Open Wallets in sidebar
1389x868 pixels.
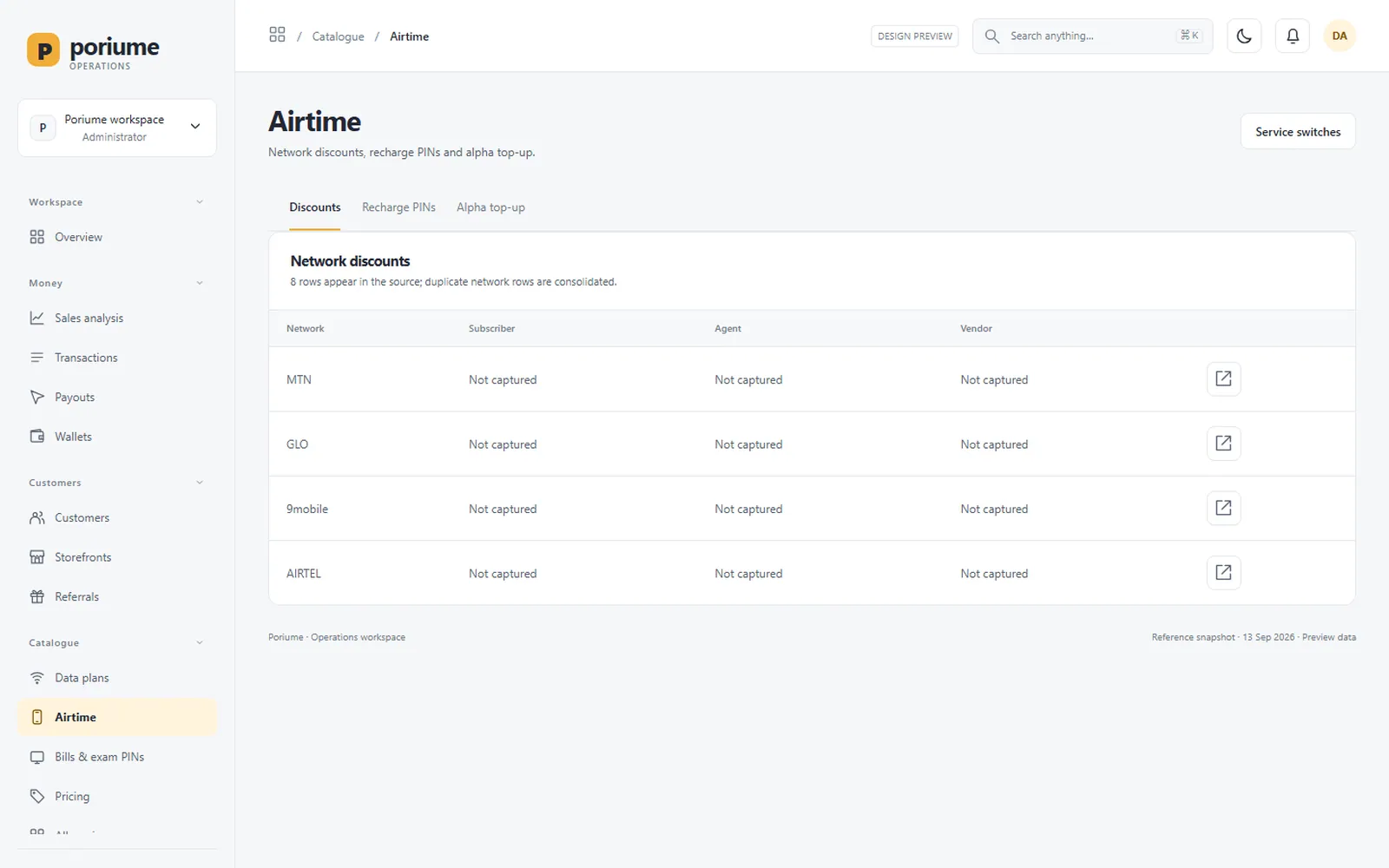(x=117, y=437)
